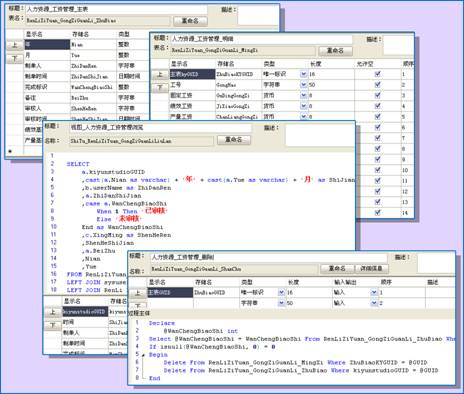
Task: Click 描述 box in 视图 window
Action: 320,135
